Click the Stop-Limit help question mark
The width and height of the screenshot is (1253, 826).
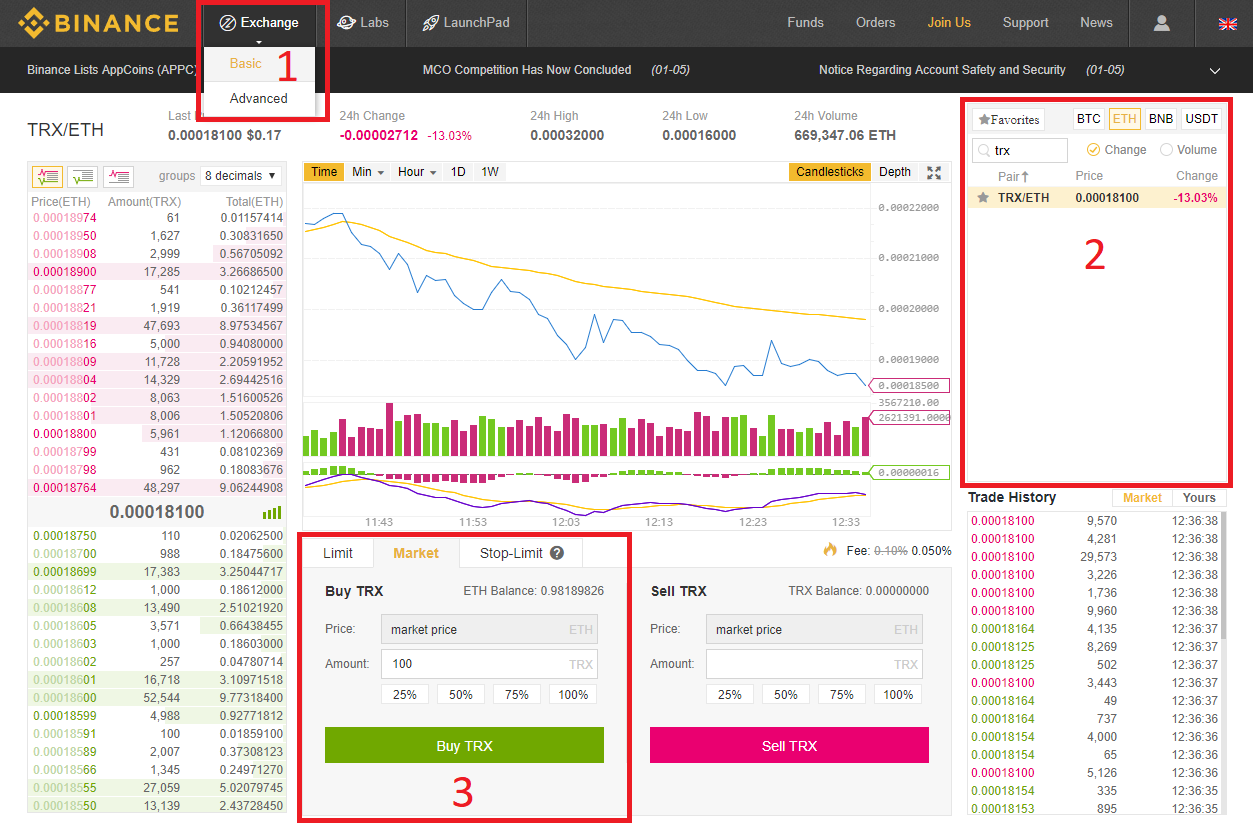point(557,553)
